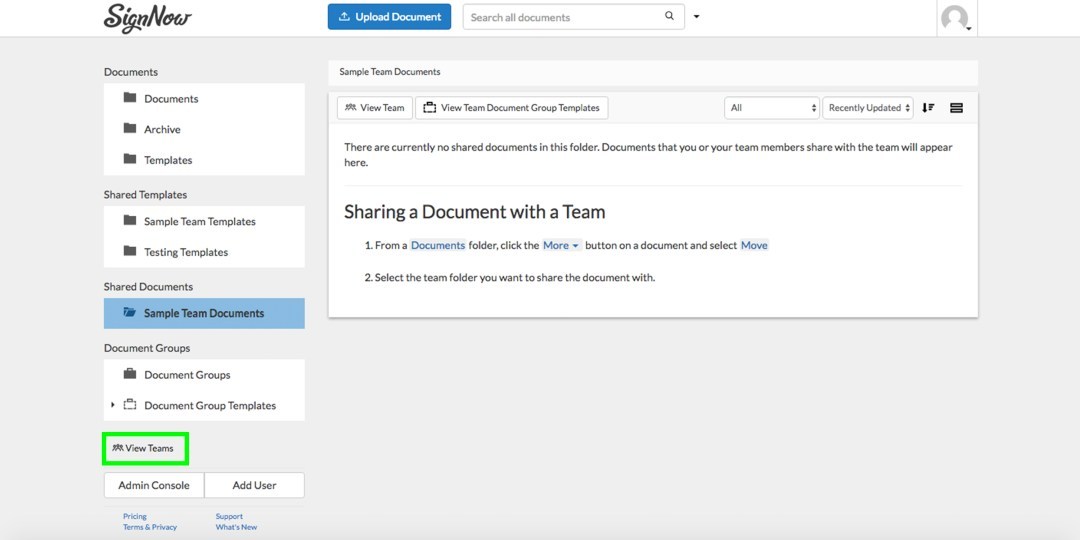Open View Team Document Group Templates
This screenshot has width=1080, height=540.
(x=511, y=108)
